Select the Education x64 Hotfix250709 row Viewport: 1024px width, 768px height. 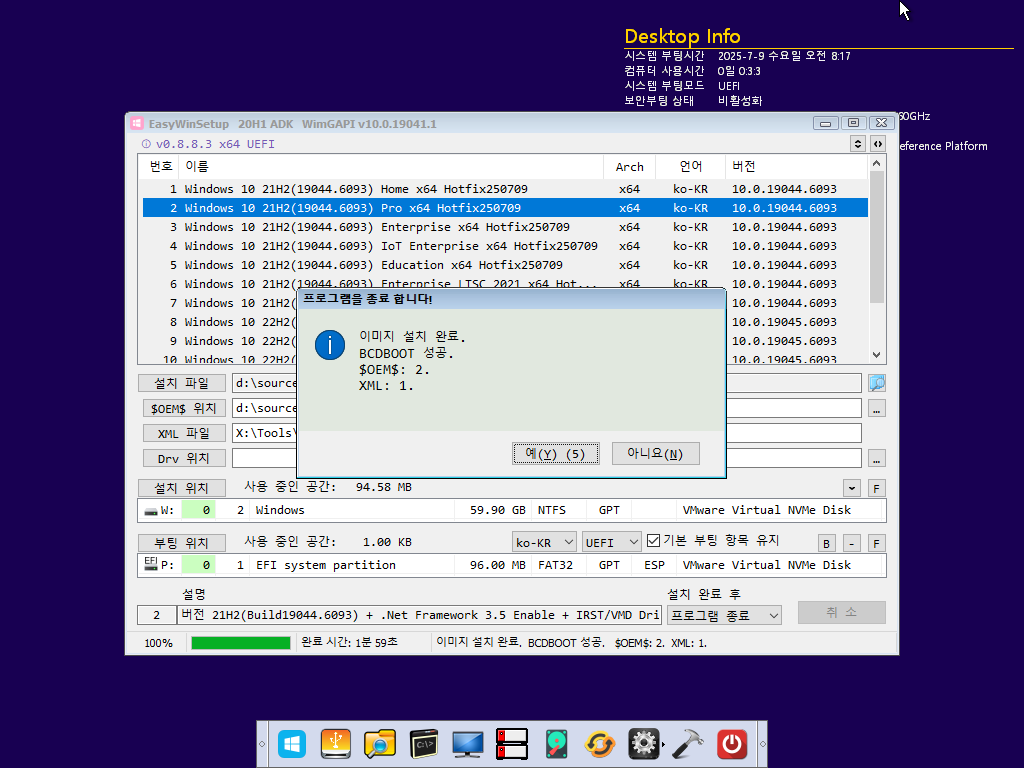click(x=505, y=264)
